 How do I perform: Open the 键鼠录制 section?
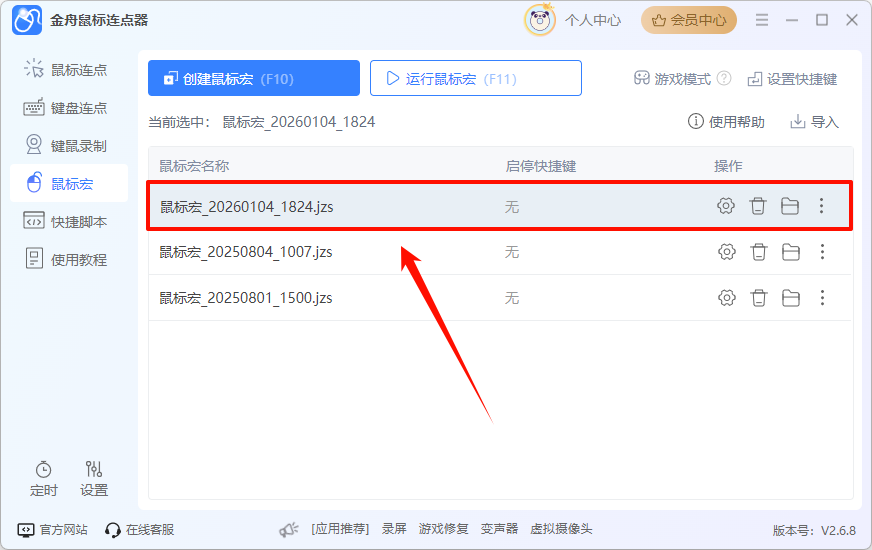(x=66, y=146)
